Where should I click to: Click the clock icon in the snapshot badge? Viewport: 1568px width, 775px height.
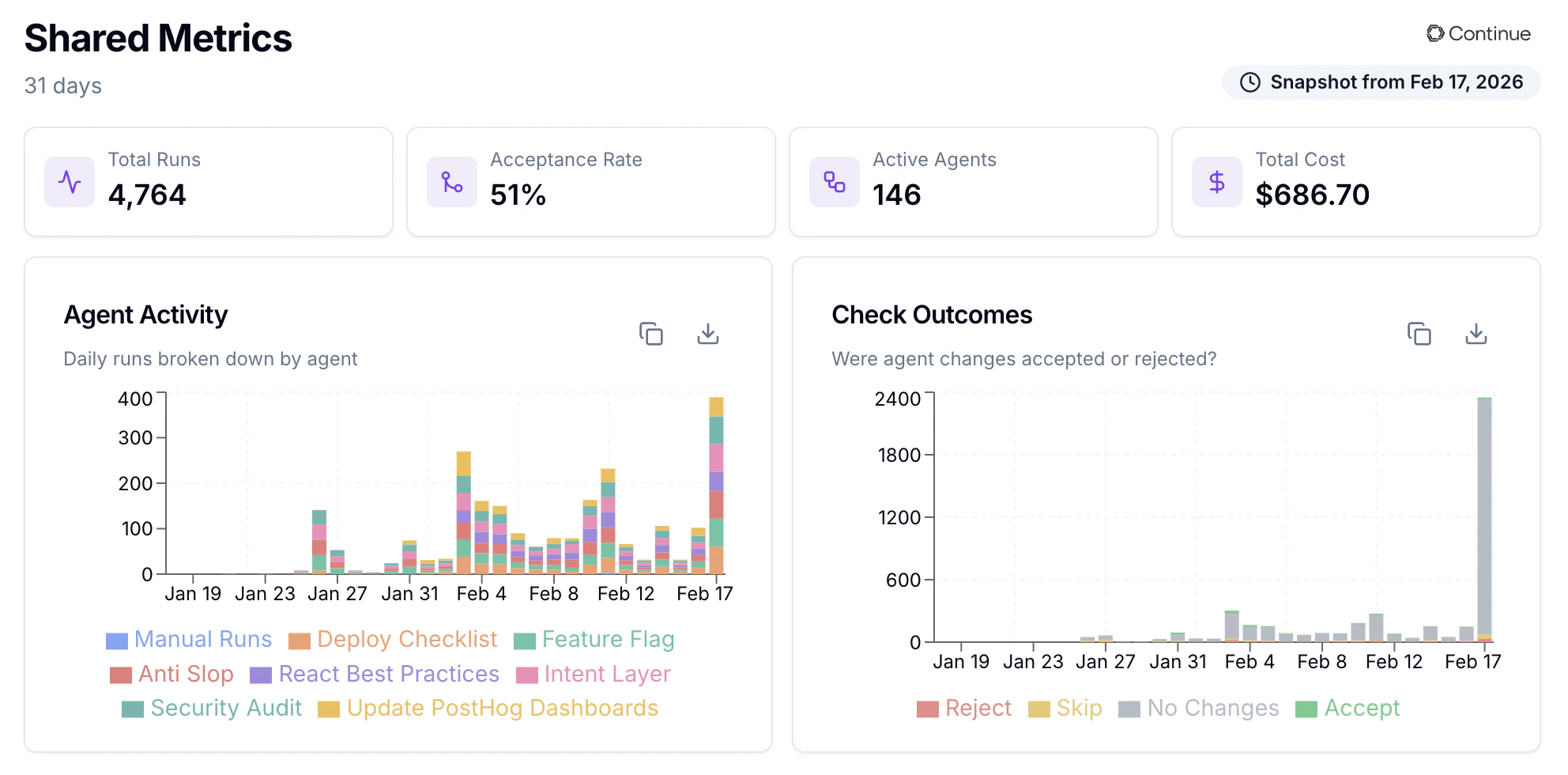(1249, 81)
